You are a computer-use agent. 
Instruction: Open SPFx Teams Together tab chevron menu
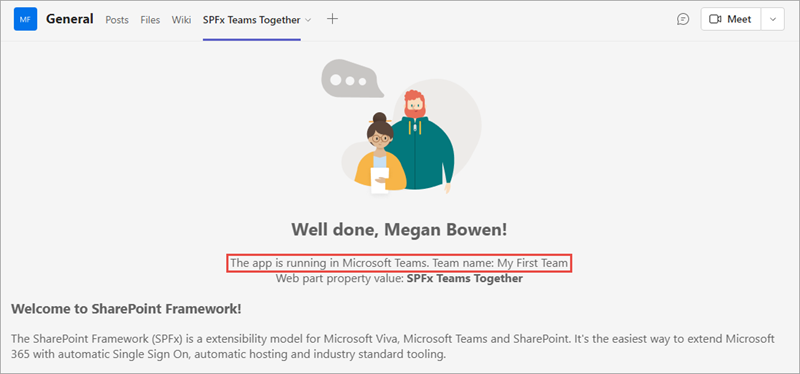[308, 20]
